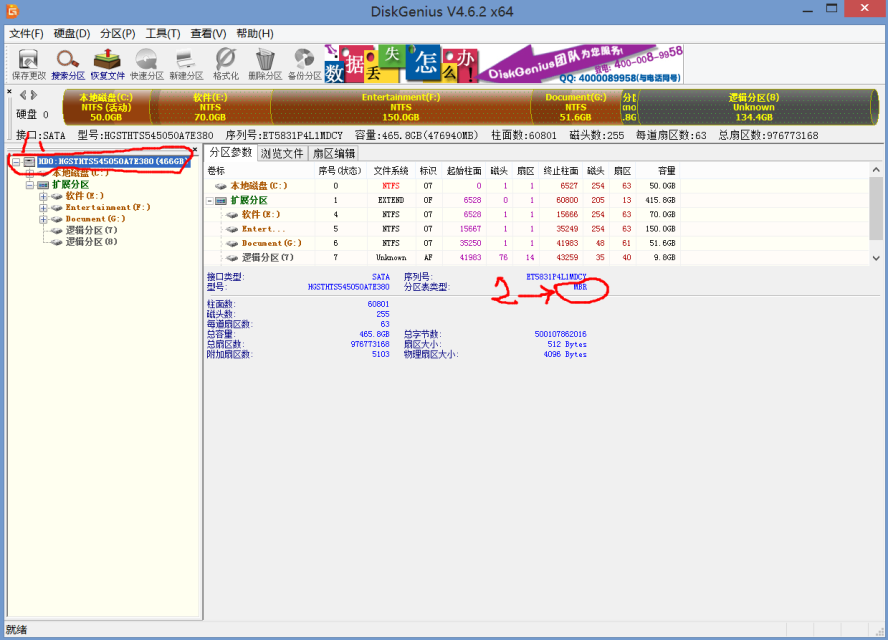The image size is (888, 640).
Task: Click the partition table scrollbar up arrow
Action: (x=876, y=169)
